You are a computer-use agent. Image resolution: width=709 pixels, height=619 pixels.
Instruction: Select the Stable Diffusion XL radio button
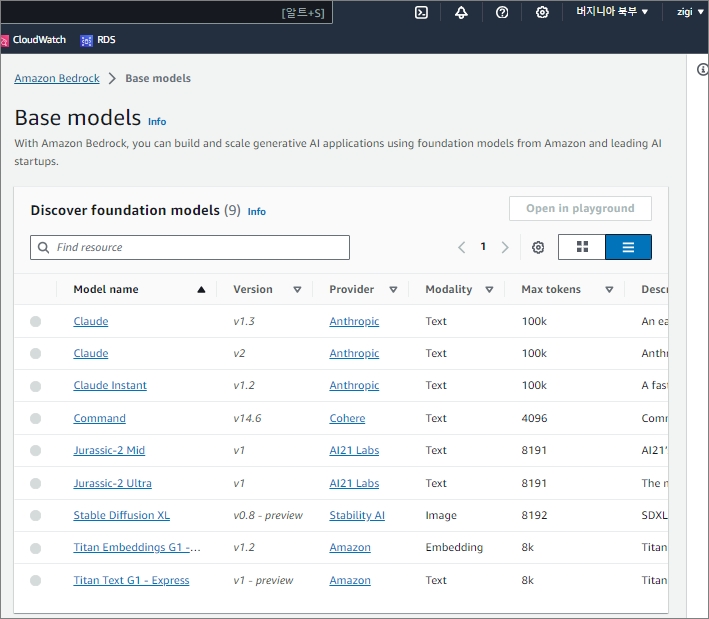click(35, 515)
